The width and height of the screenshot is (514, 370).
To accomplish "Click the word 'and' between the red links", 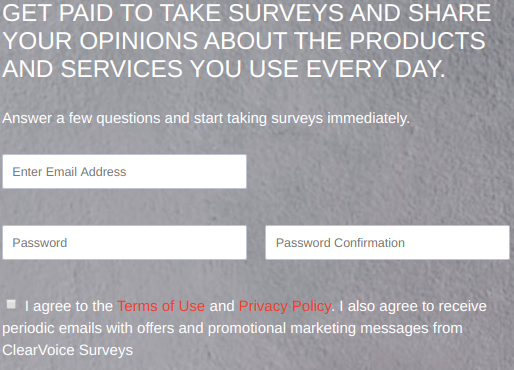I will tap(222, 306).
